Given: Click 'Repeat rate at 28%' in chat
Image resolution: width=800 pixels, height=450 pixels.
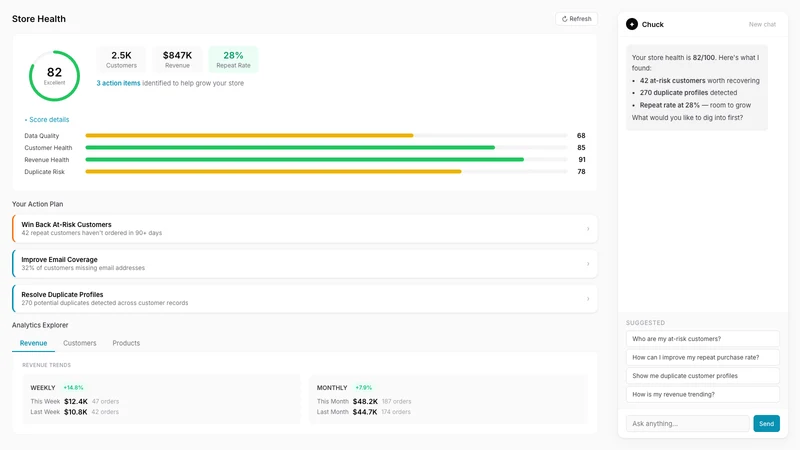Looking at the screenshot, I should tap(670, 105).
